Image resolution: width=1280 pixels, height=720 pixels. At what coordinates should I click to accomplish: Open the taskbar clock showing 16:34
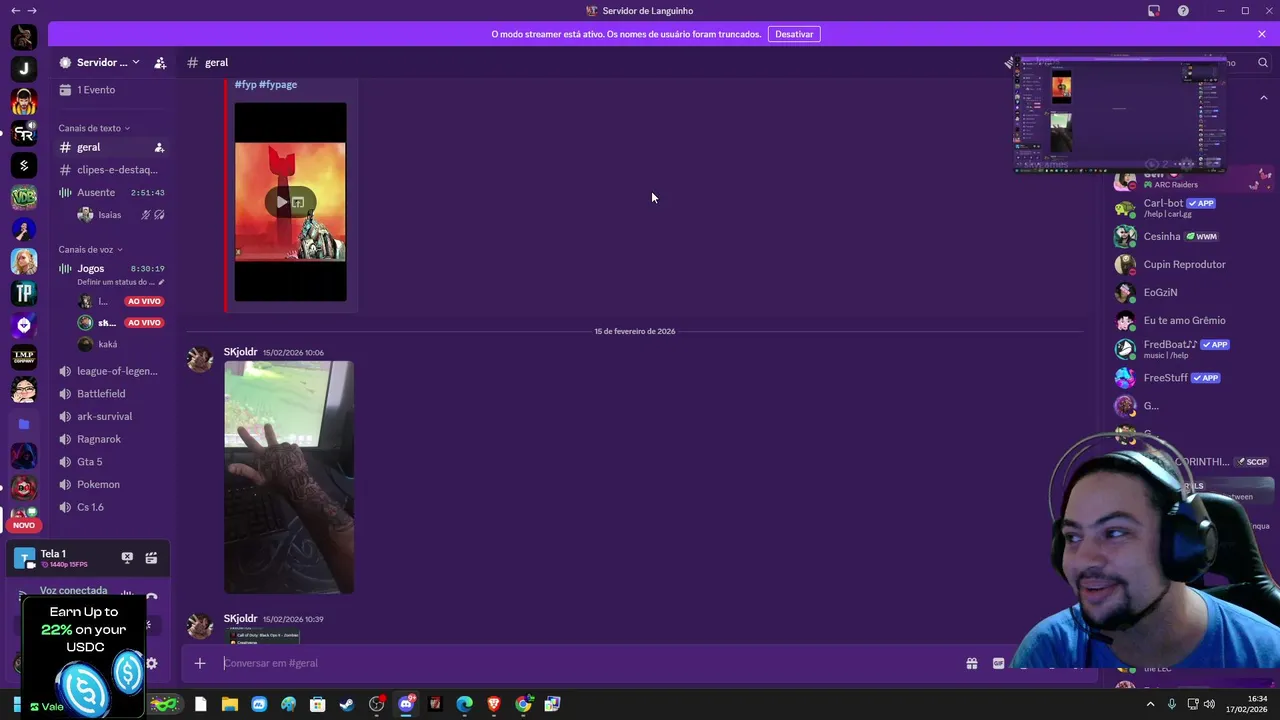pyautogui.click(x=1247, y=704)
